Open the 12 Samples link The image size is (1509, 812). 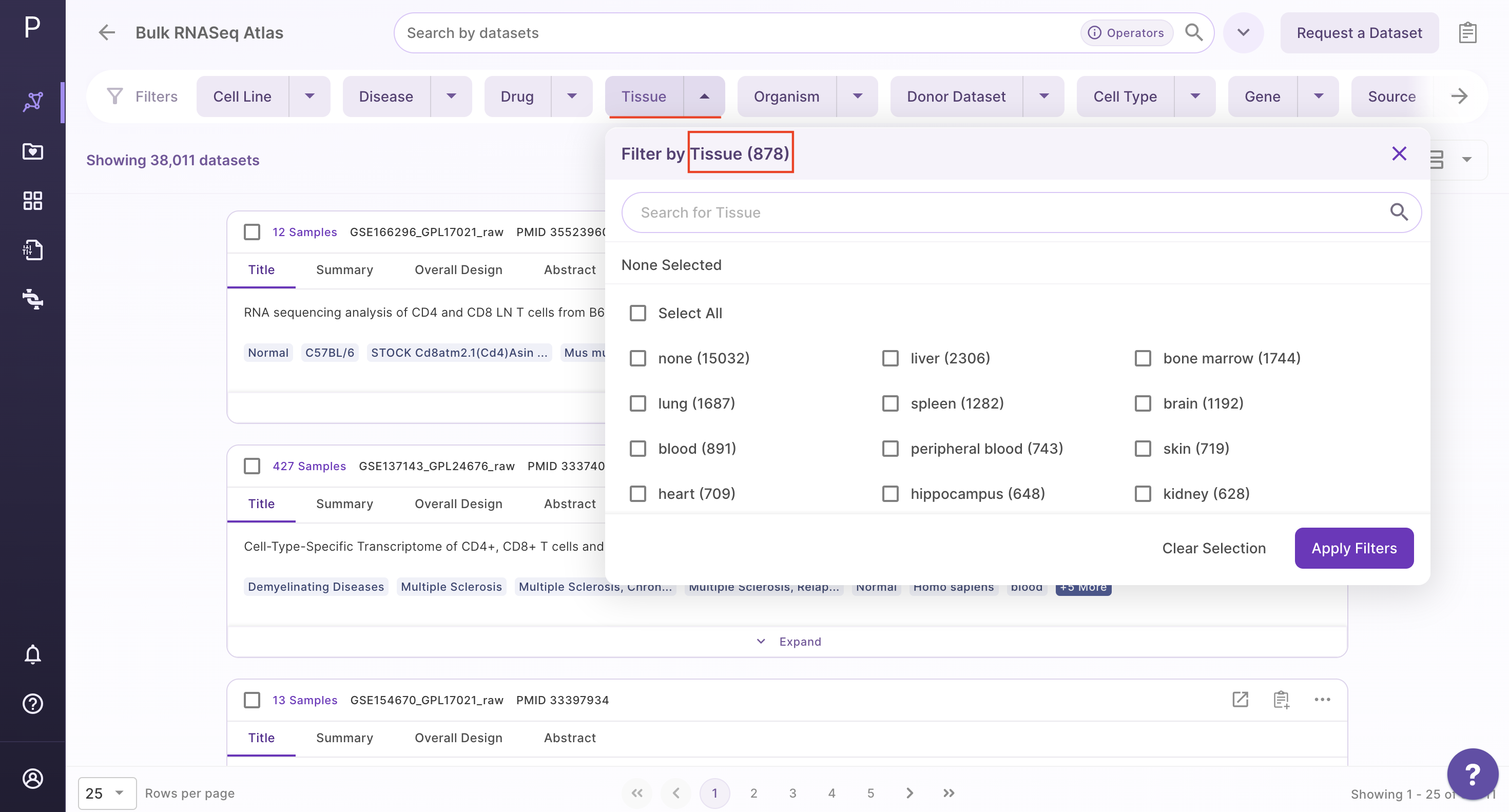304,232
